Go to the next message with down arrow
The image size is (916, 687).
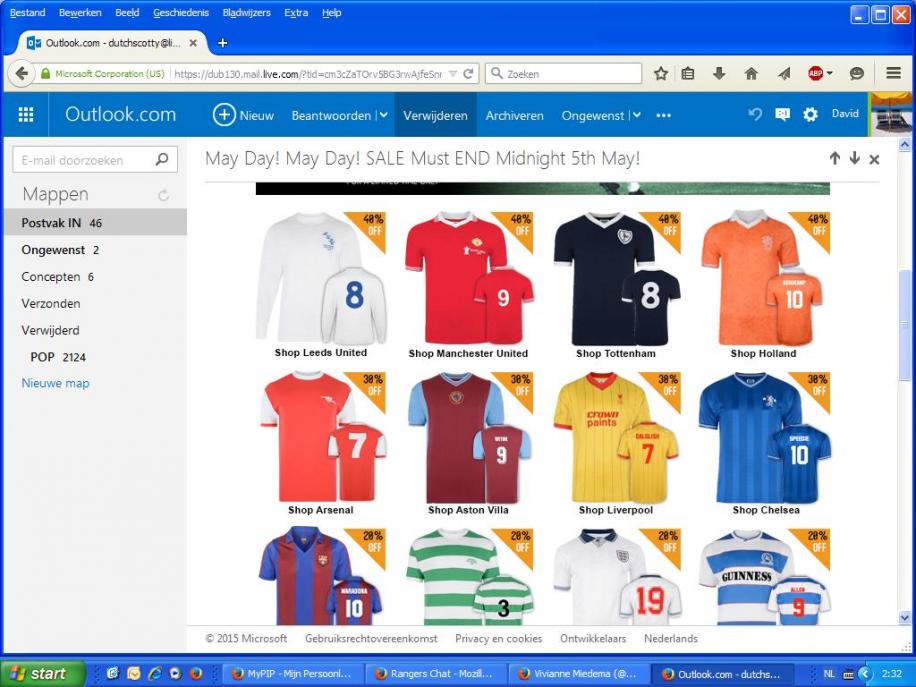pos(854,159)
